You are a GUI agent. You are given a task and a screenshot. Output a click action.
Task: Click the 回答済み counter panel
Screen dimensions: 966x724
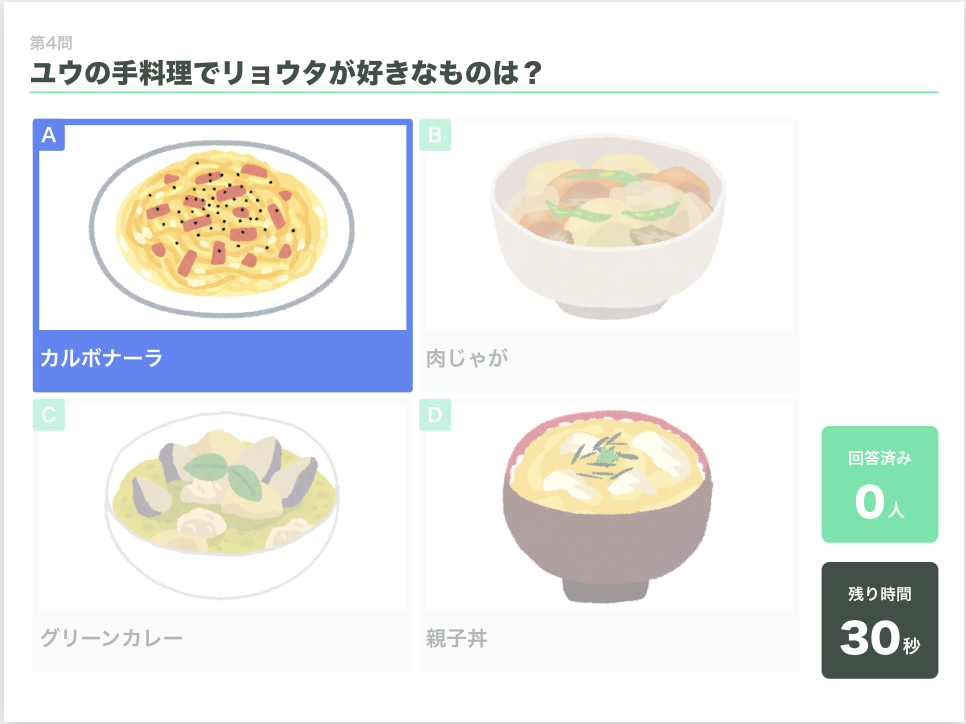click(879, 483)
